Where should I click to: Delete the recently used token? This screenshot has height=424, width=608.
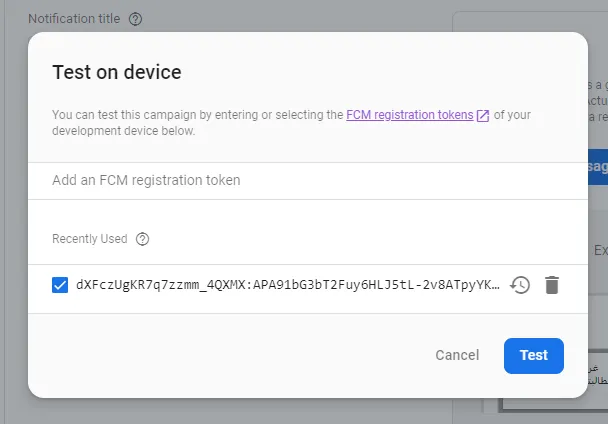(551, 285)
